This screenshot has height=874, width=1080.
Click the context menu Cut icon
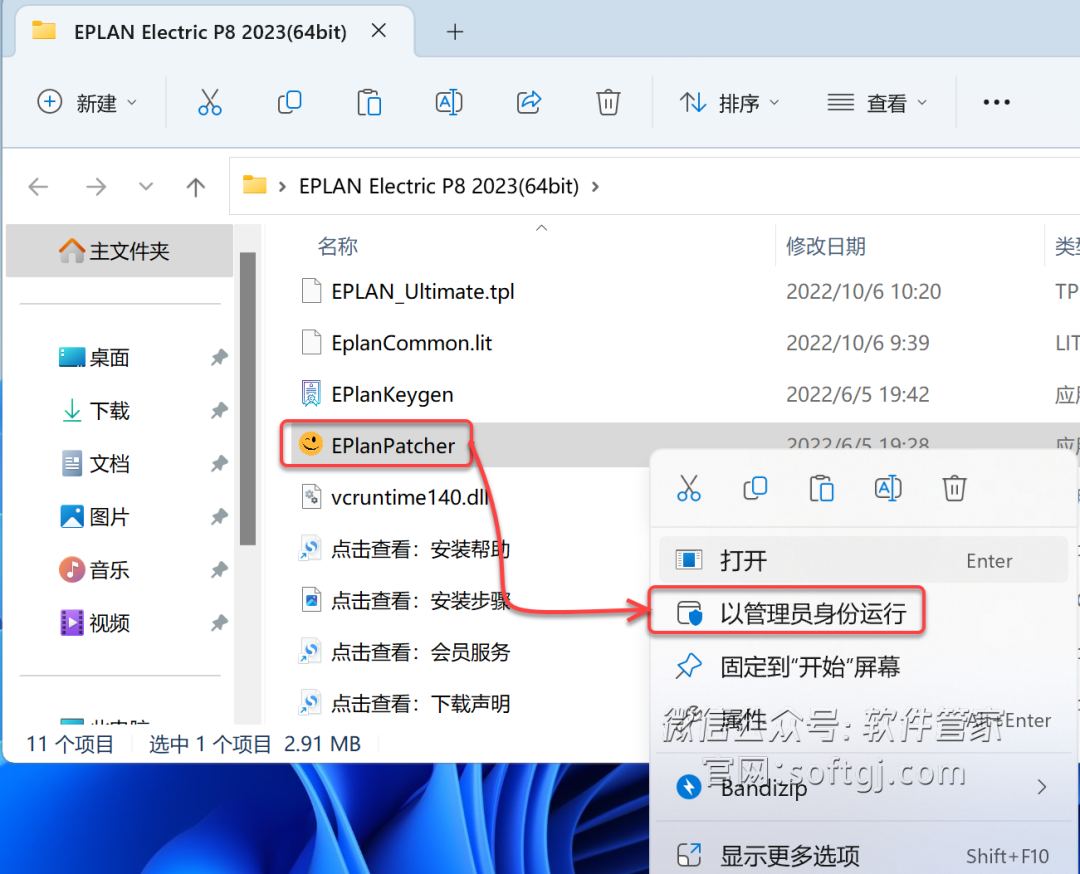(x=689, y=488)
